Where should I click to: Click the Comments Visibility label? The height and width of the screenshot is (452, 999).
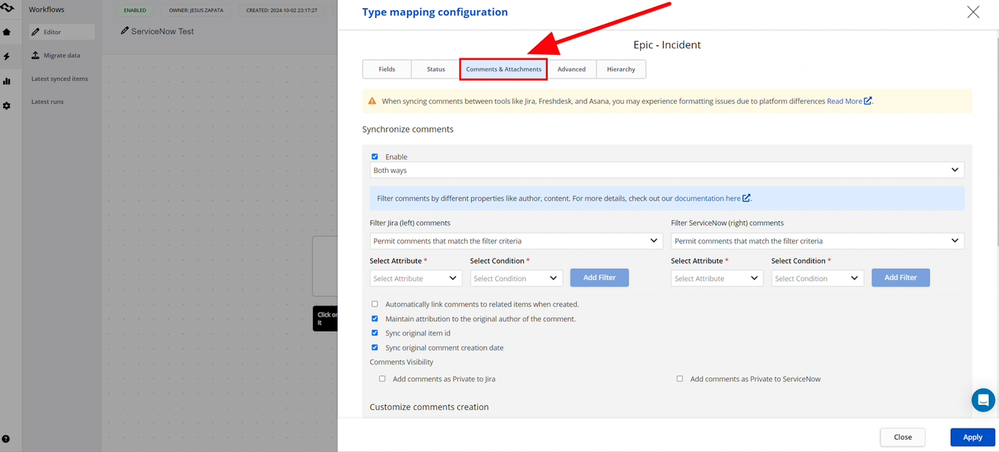pyautogui.click(x=401, y=362)
